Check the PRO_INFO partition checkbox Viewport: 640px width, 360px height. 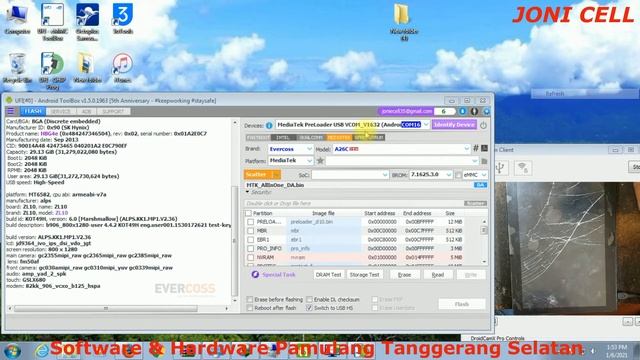[250, 249]
